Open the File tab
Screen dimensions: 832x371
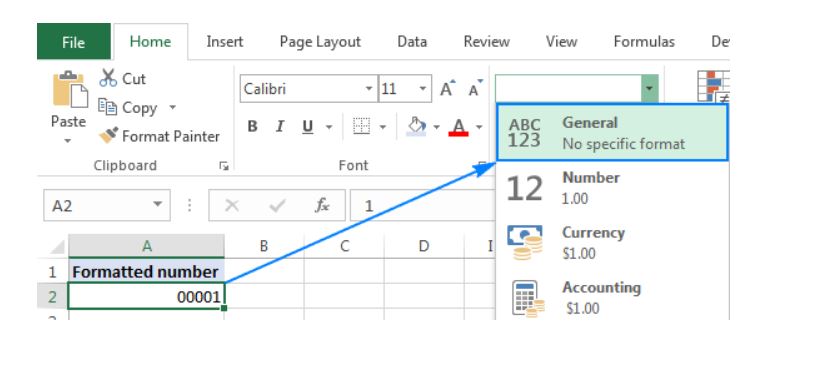[74, 42]
